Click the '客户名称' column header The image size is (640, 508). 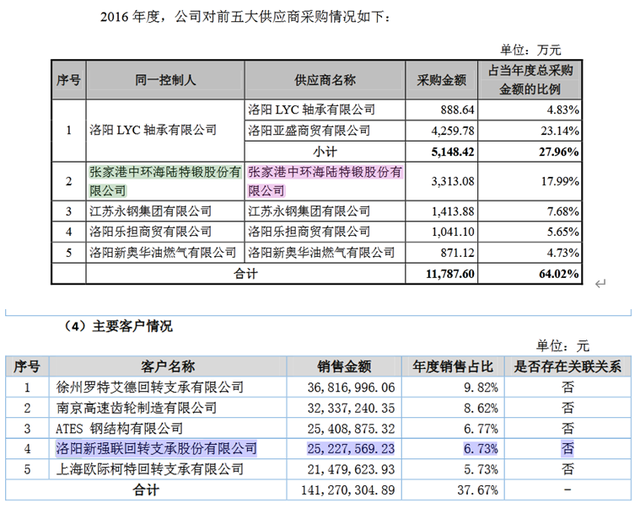(168, 366)
